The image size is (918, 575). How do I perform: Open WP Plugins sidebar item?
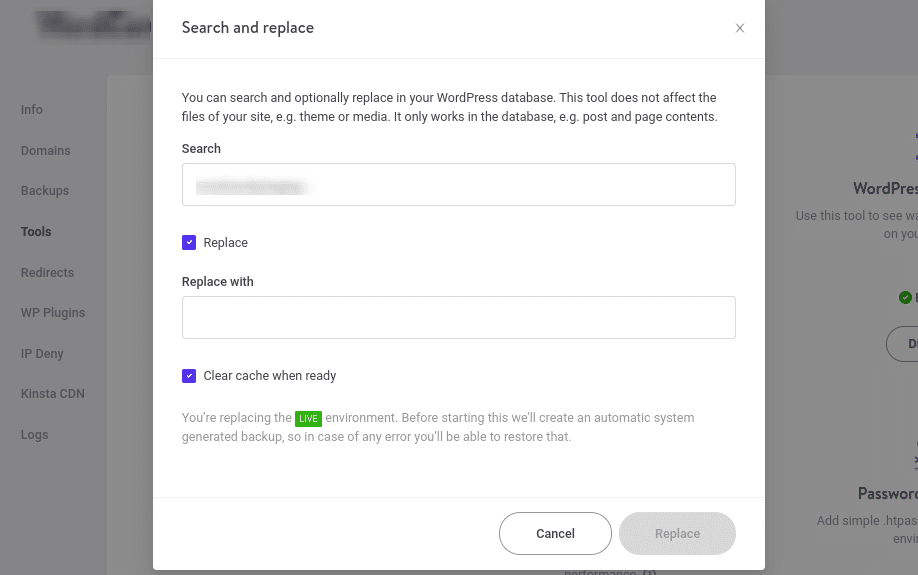pos(53,313)
